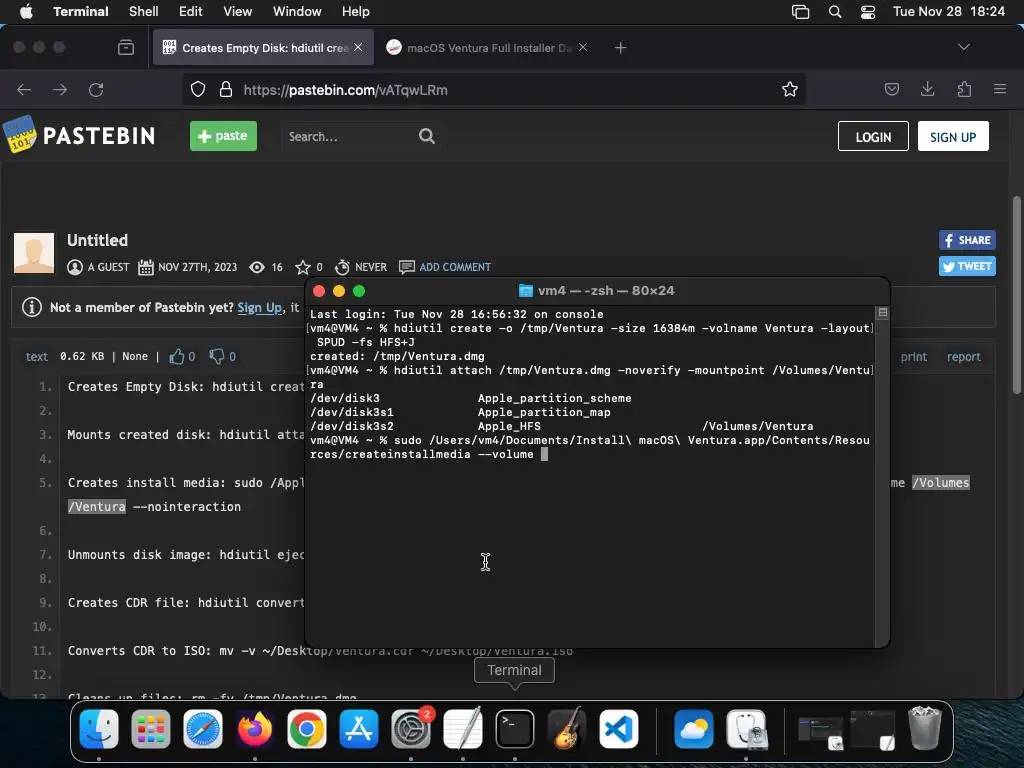The image size is (1024, 768).
Task: Open the Firefox extensions icon
Action: pyautogui.click(x=964, y=89)
